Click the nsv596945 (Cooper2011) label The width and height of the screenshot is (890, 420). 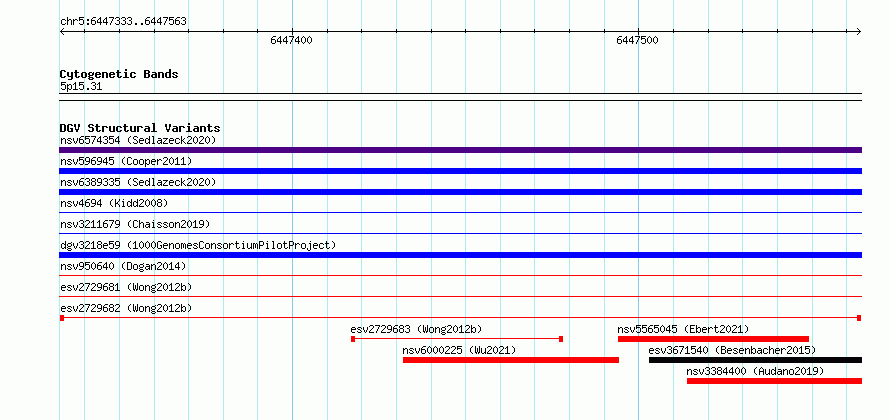tap(126, 161)
